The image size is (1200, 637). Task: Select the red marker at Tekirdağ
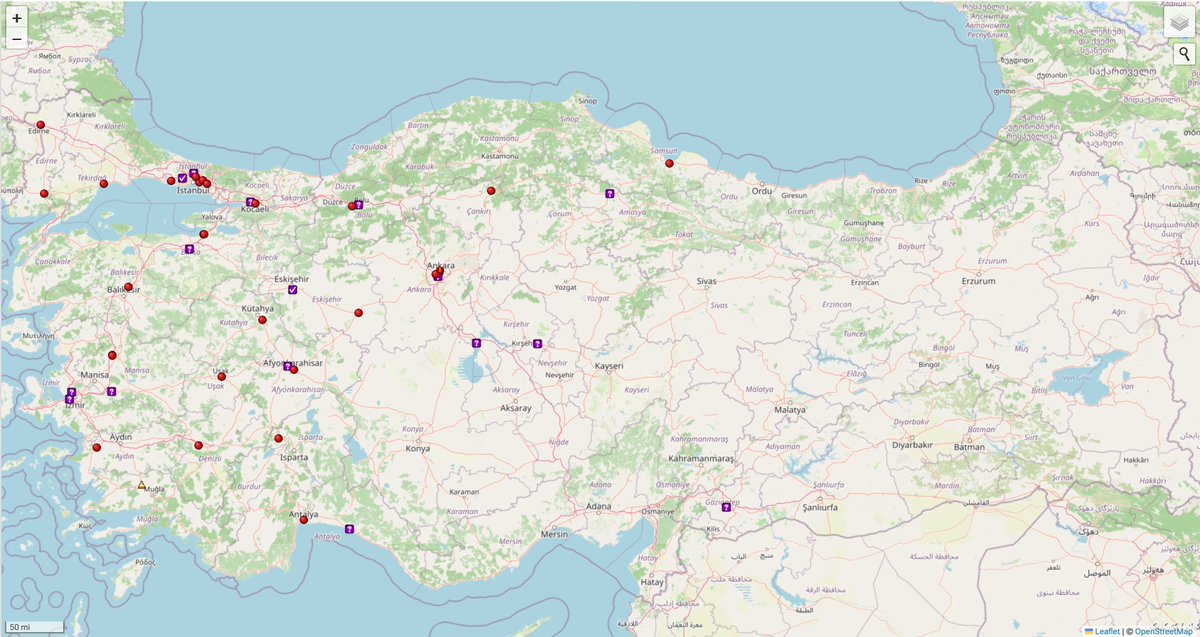point(104,184)
